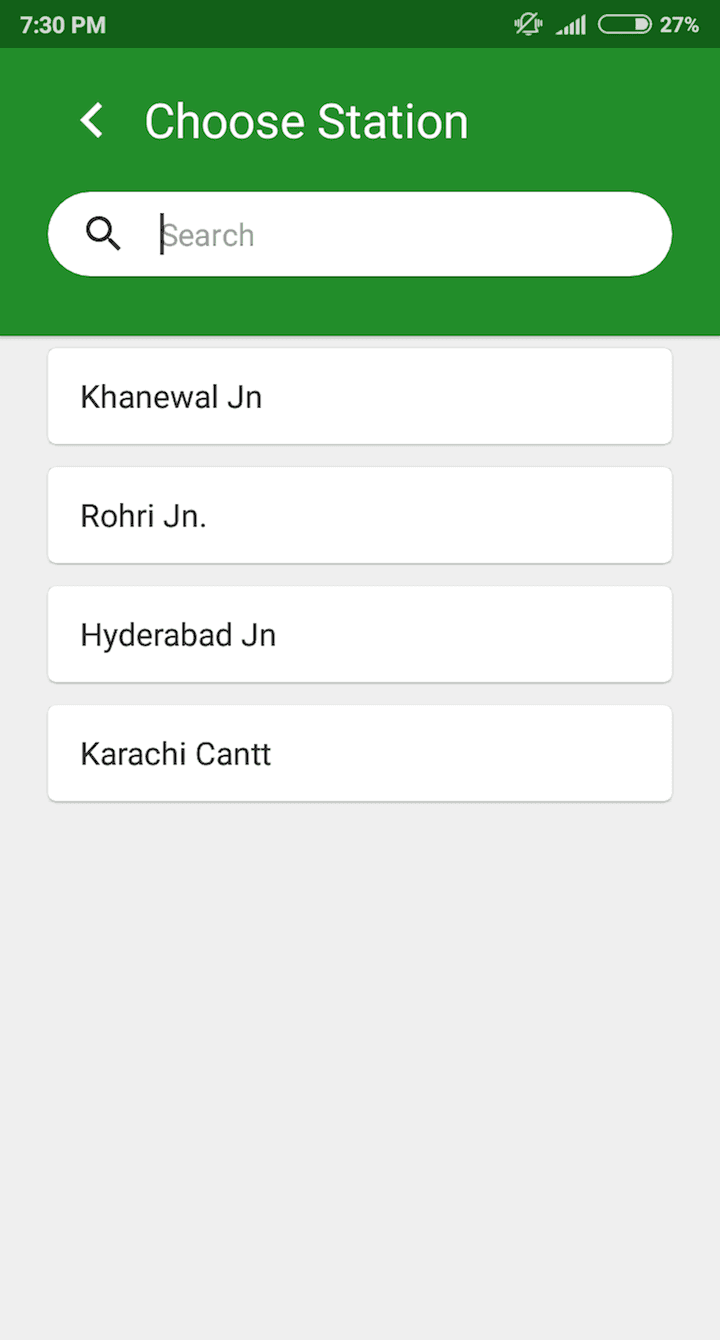Tap the 27% battery percentage

[x=679, y=24]
